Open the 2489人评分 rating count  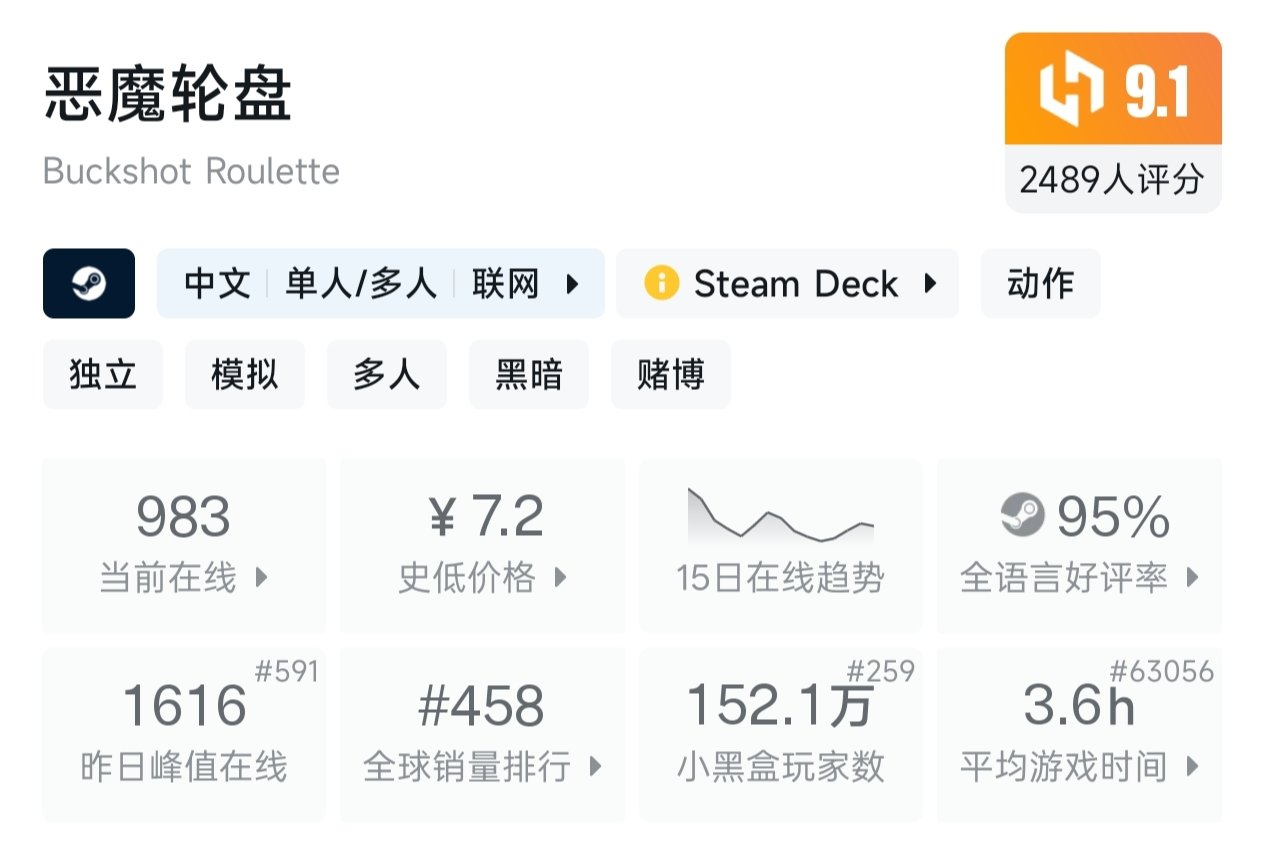[x=1112, y=180]
